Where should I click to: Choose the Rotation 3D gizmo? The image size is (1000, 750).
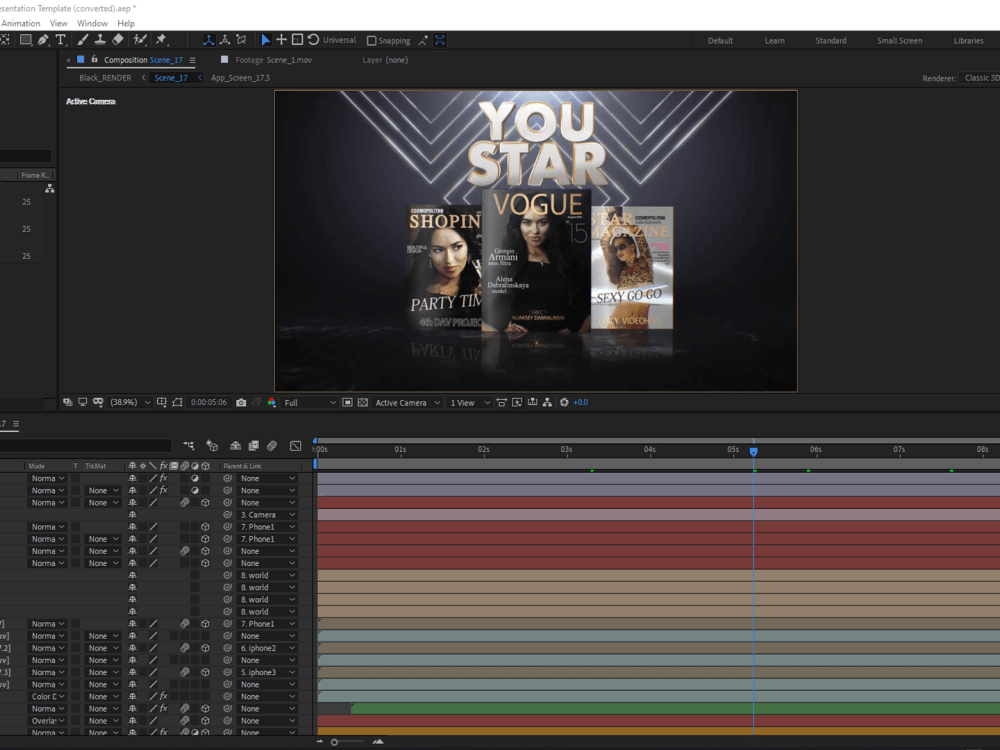(313, 40)
